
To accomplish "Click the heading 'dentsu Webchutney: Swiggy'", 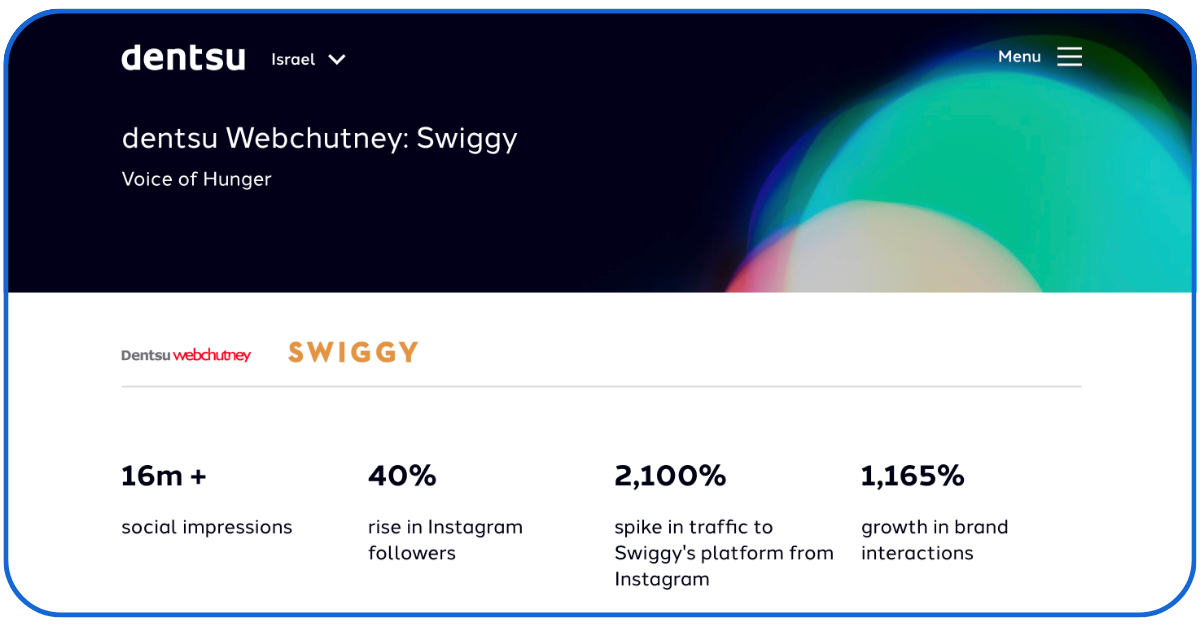I will 319,138.
